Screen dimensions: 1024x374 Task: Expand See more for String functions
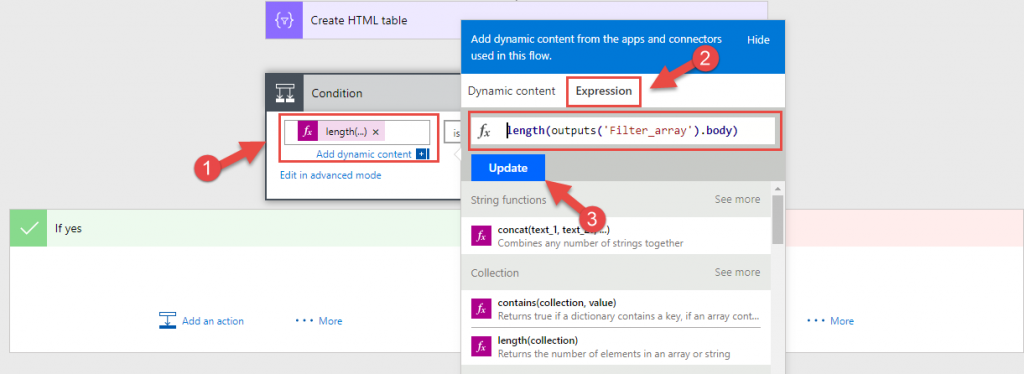tap(737, 199)
